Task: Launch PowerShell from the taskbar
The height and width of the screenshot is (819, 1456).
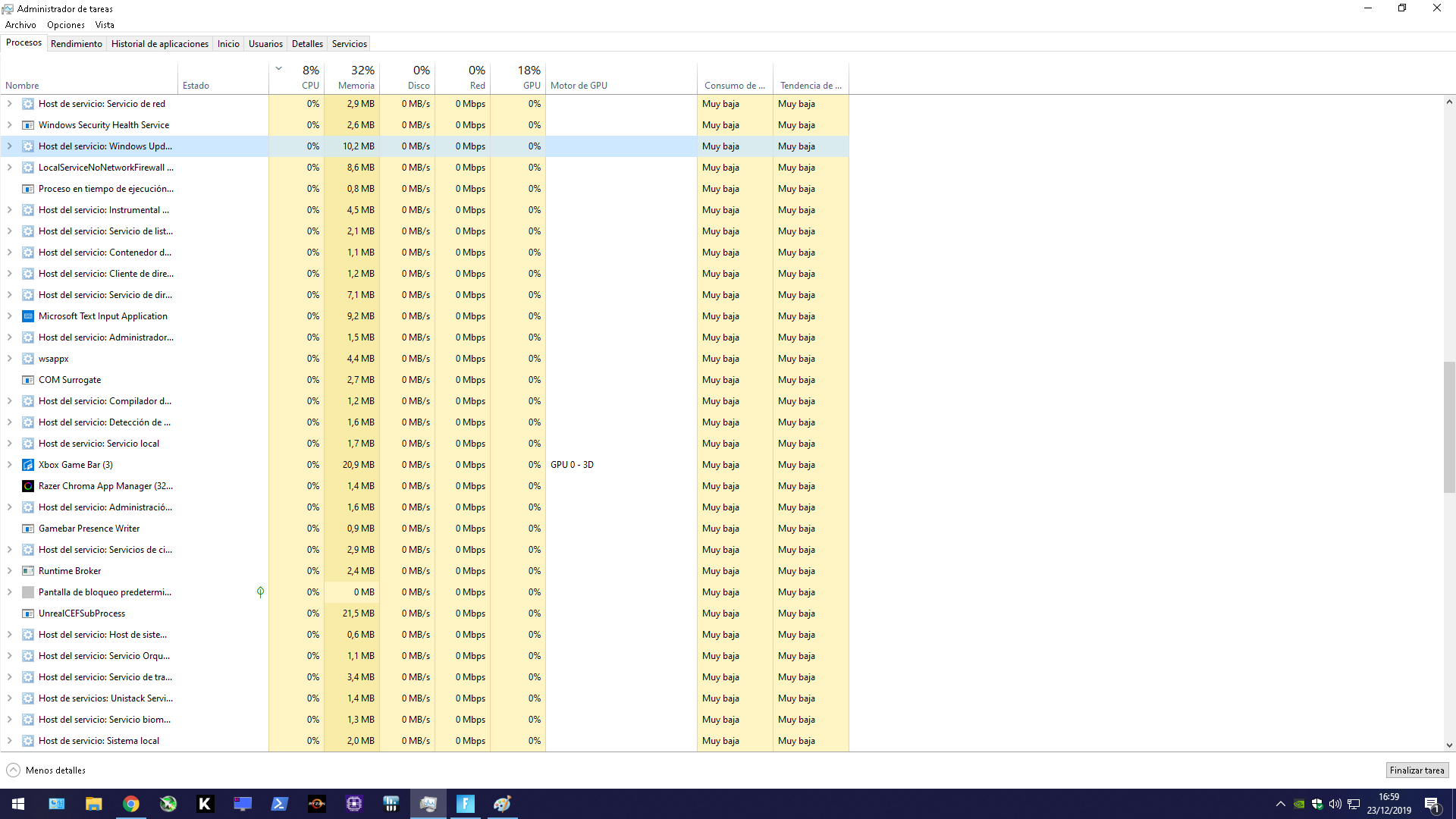Action: pyautogui.click(x=280, y=804)
